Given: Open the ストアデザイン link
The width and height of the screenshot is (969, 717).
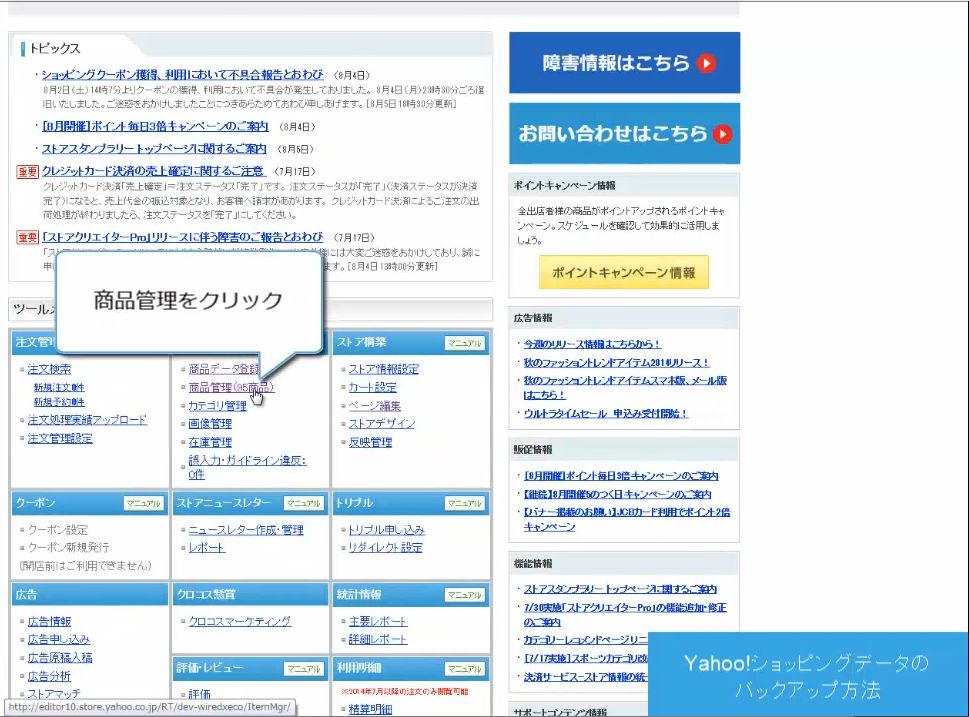Looking at the screenshot, I should (382, 423).
